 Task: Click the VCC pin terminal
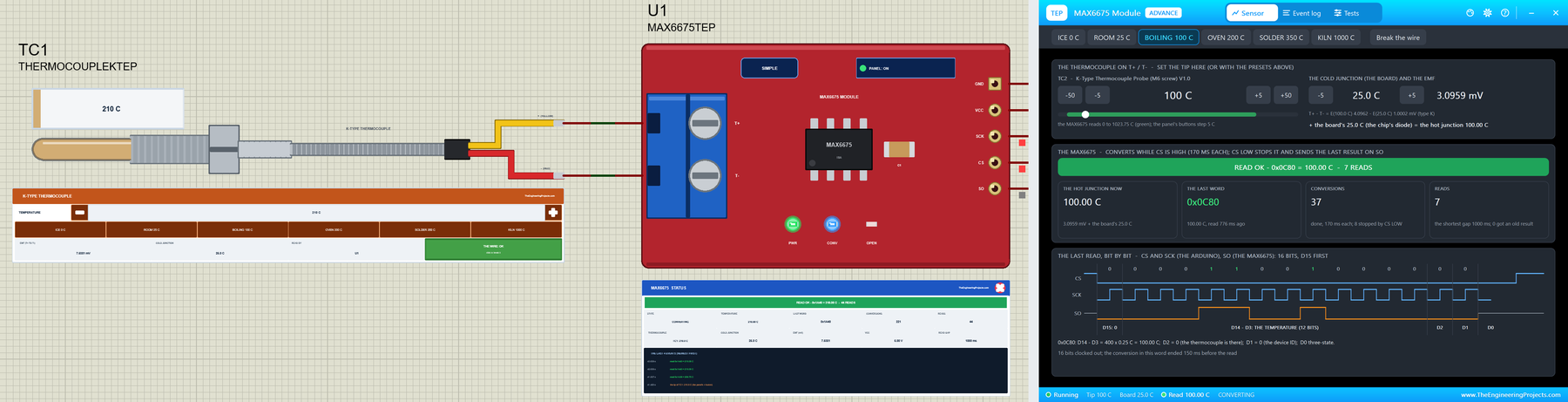(x=995, y=110)
